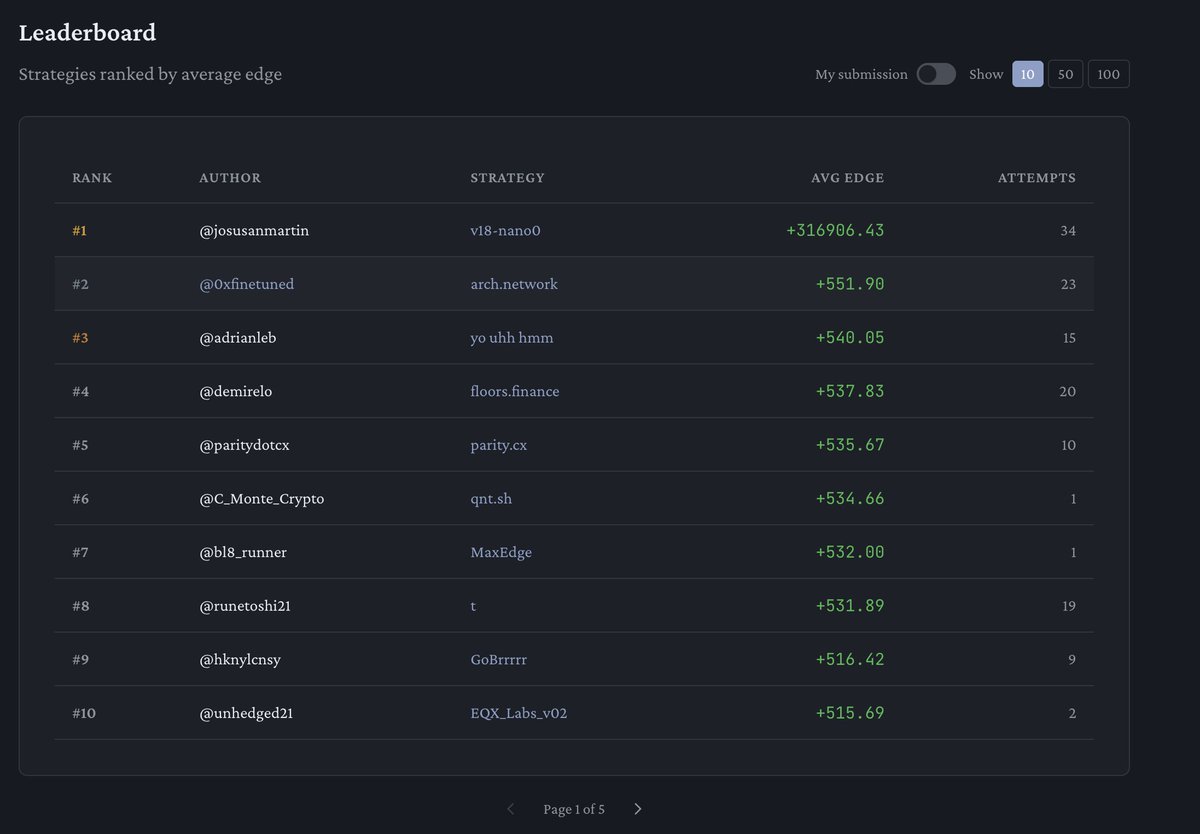Click rank #4 cell
The image size is (1200, 834).
(x=81, y=391)
